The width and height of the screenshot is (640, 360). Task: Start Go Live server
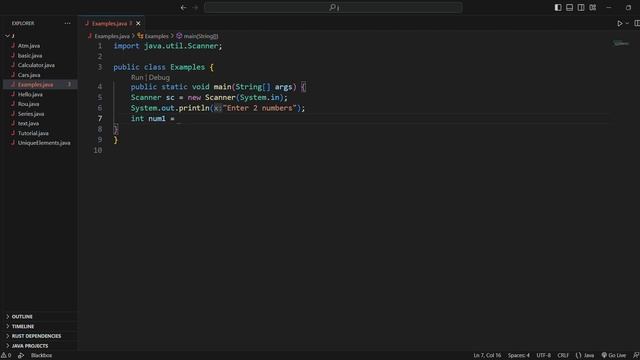tap(613, 356)
